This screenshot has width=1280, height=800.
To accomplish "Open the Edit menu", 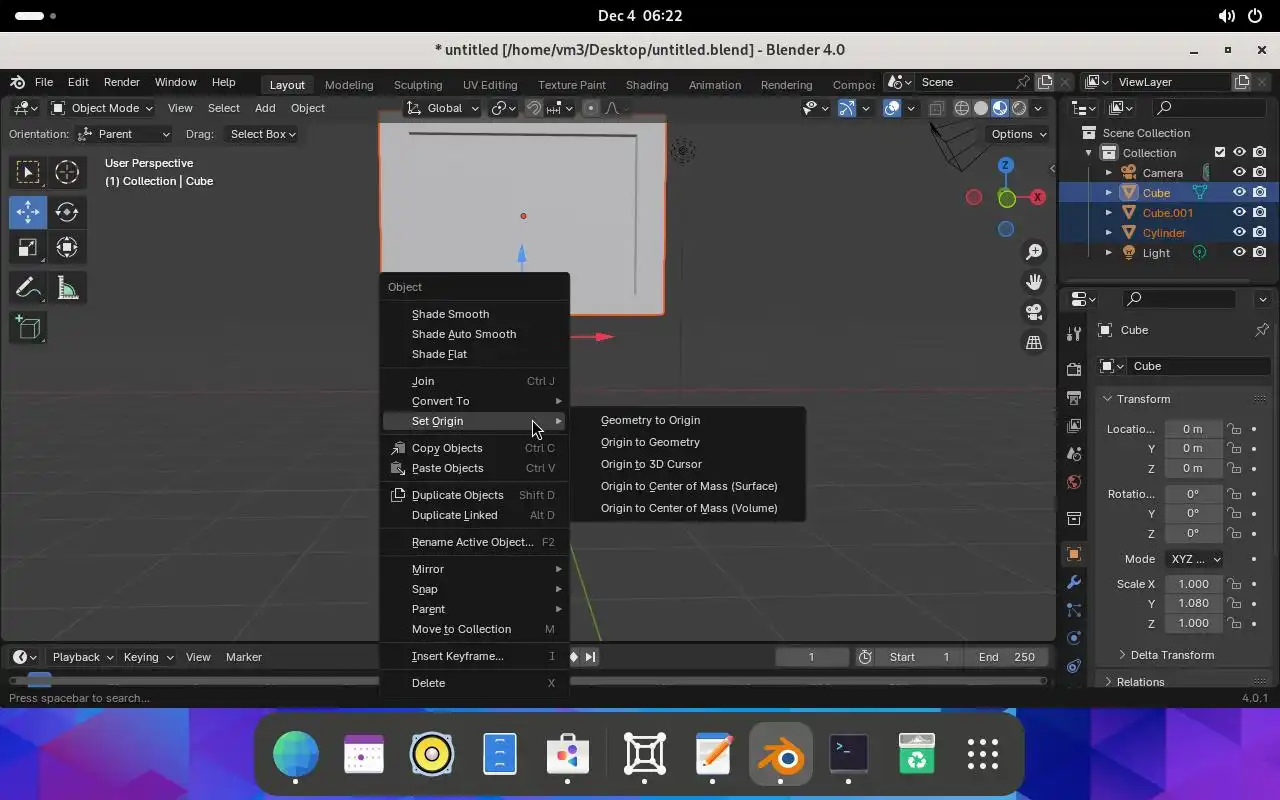I will point(78,82).
